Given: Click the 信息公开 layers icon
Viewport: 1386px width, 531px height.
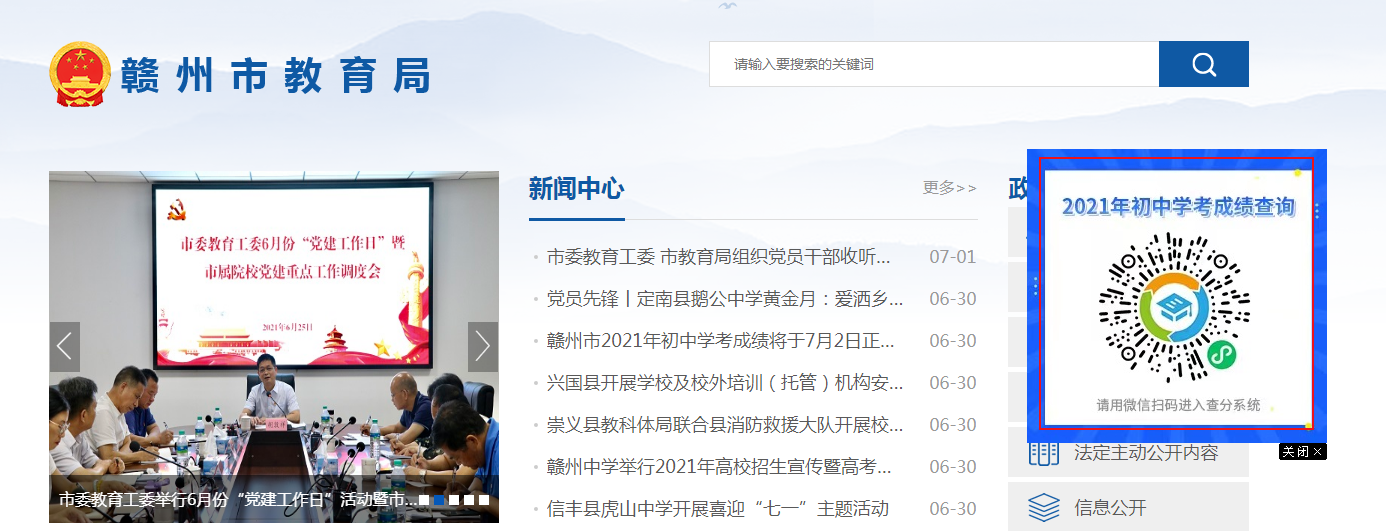Looking at the screenshot, I should [1044, 507].
